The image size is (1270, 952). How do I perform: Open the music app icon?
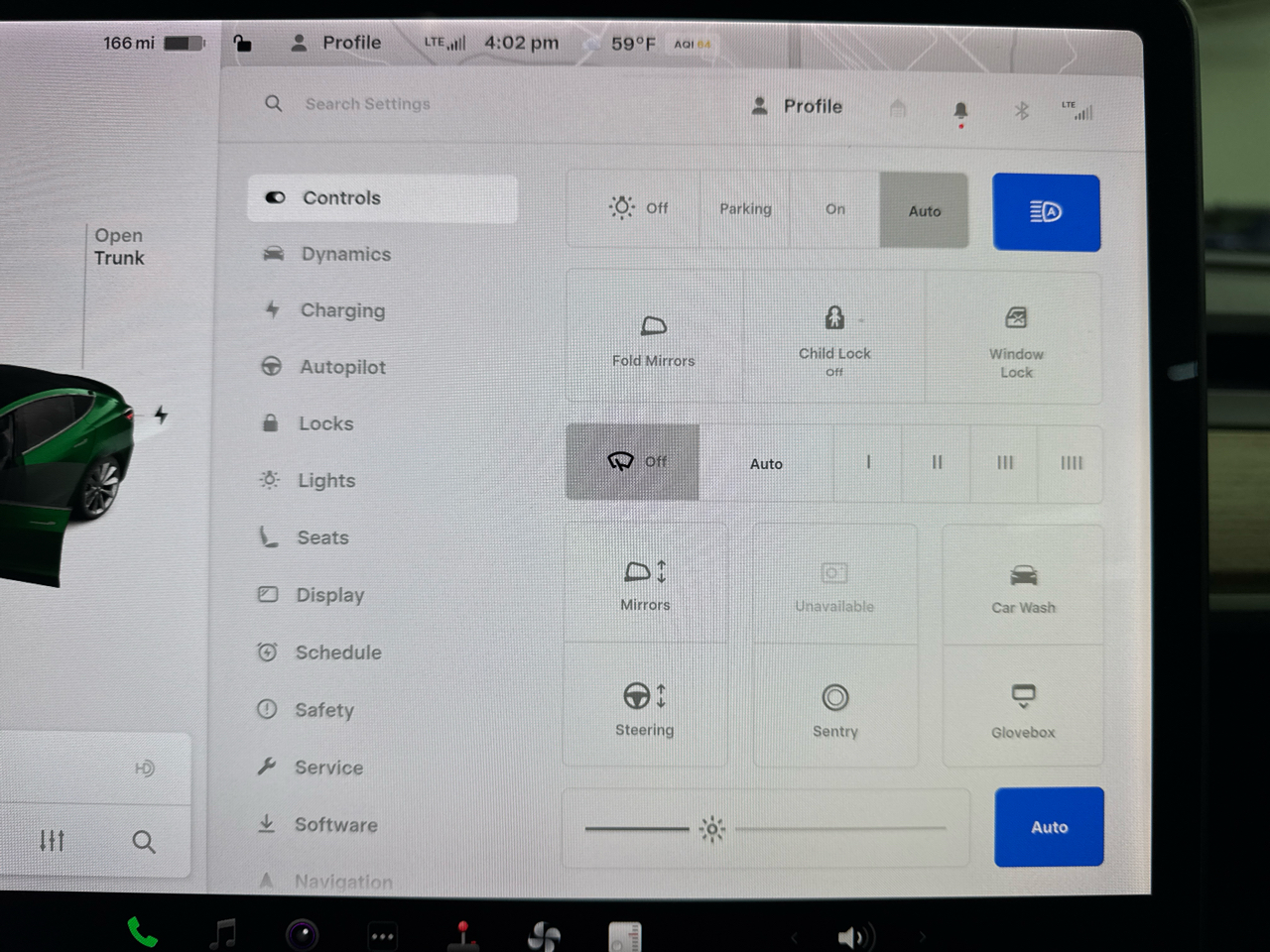coord(224,934)
